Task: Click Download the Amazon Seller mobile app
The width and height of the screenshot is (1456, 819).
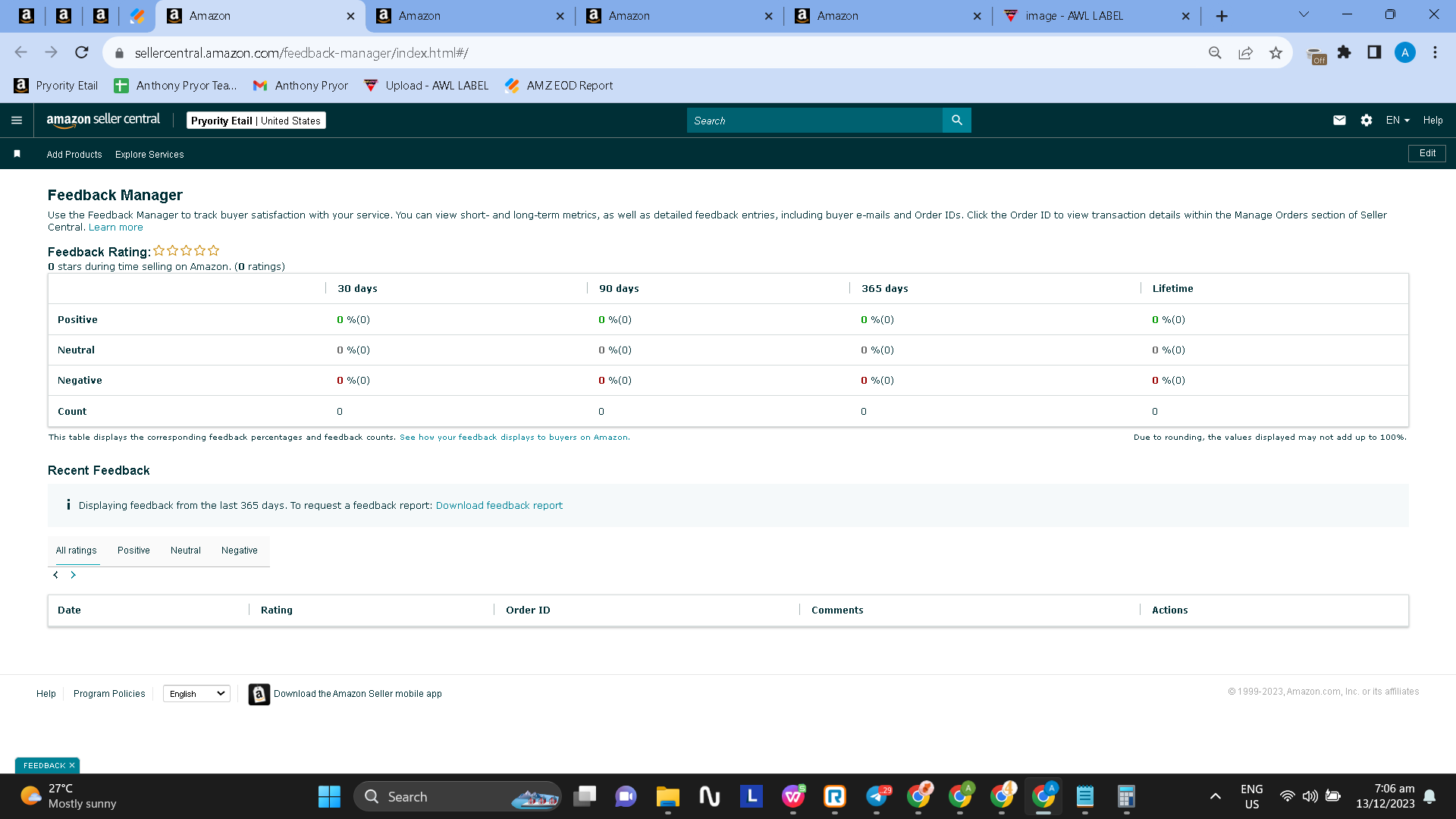Action: point(358,694)
